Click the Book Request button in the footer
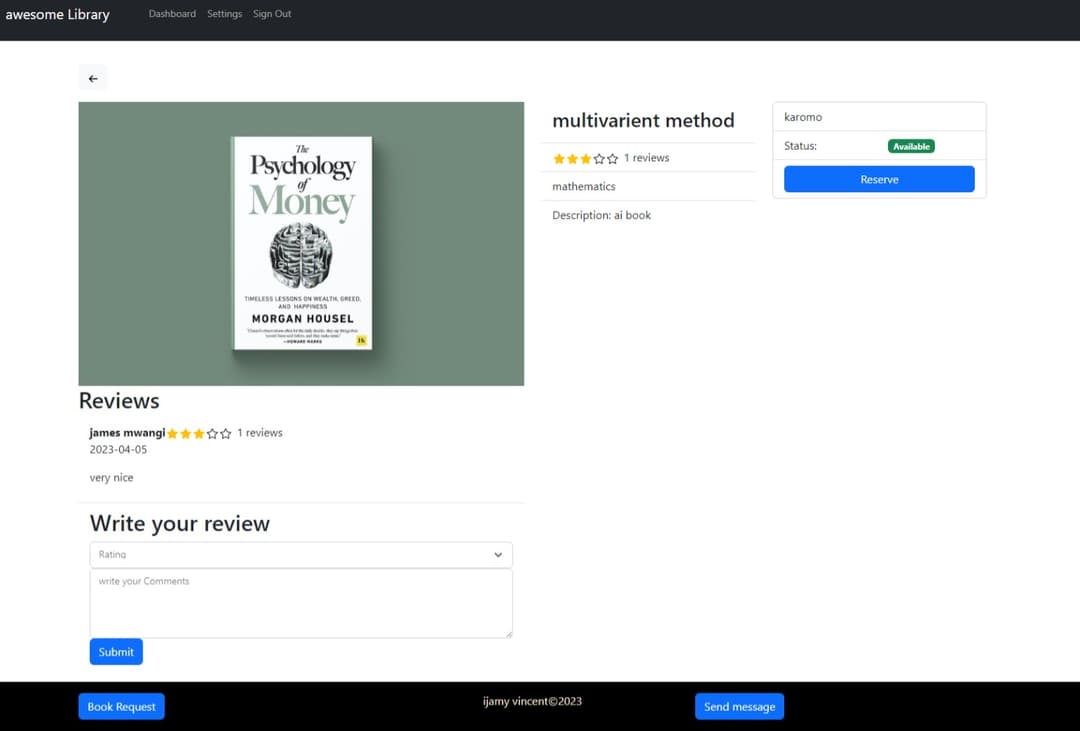The image size is (1080, 731). (x=121, y=706)
